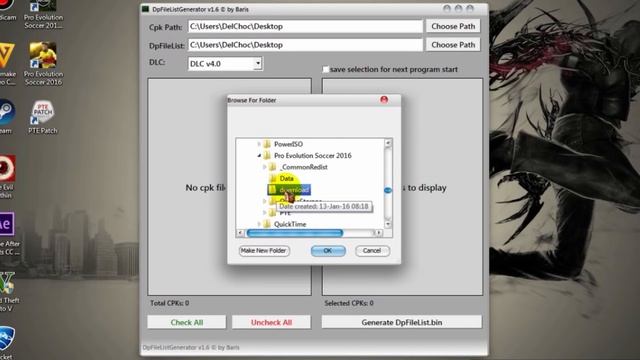This screenshot has width=640, height=360.
Task: Select the Data folder in tree
Action: point(287,178)
